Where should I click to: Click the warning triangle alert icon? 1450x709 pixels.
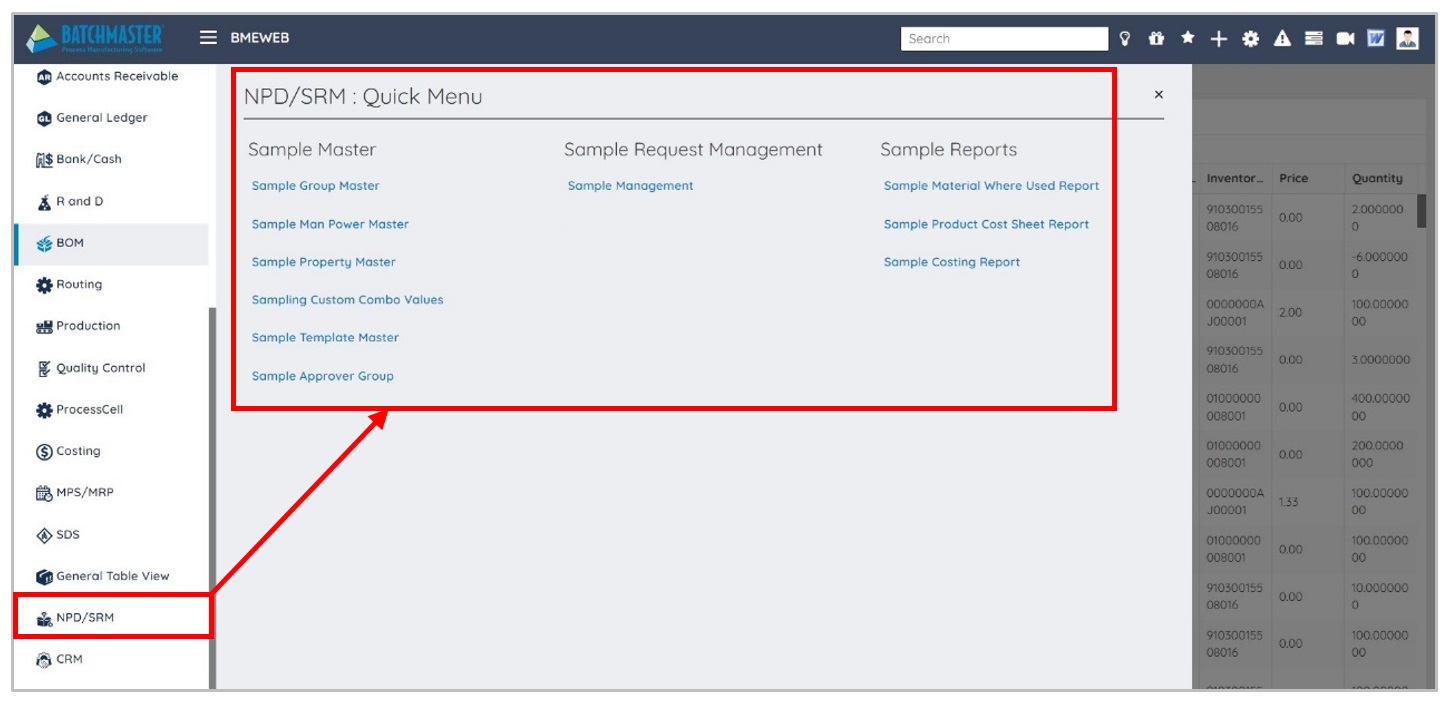click(1282, 39)
